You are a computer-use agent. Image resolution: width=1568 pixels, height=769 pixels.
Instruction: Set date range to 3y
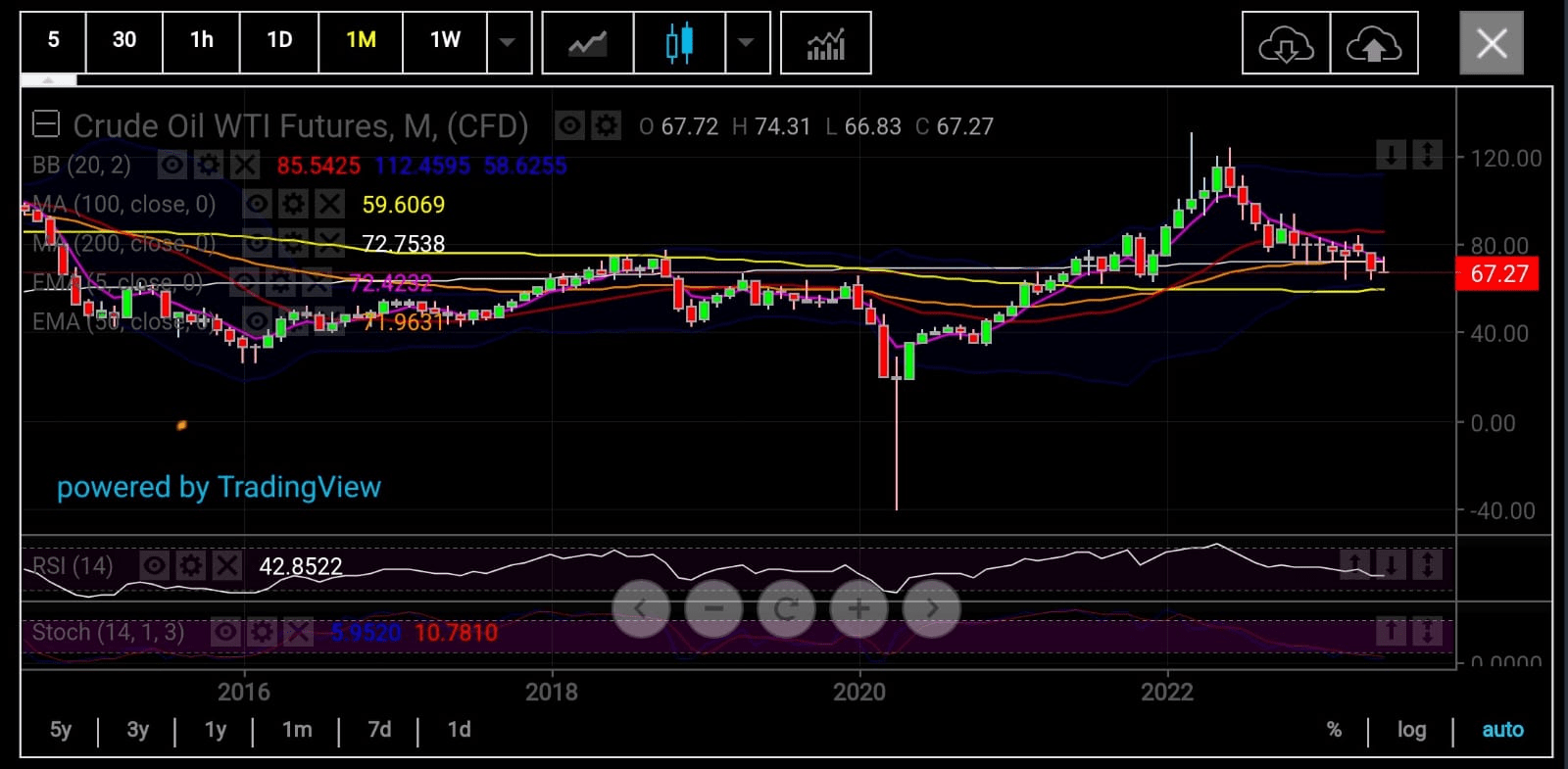click(138, 730)
